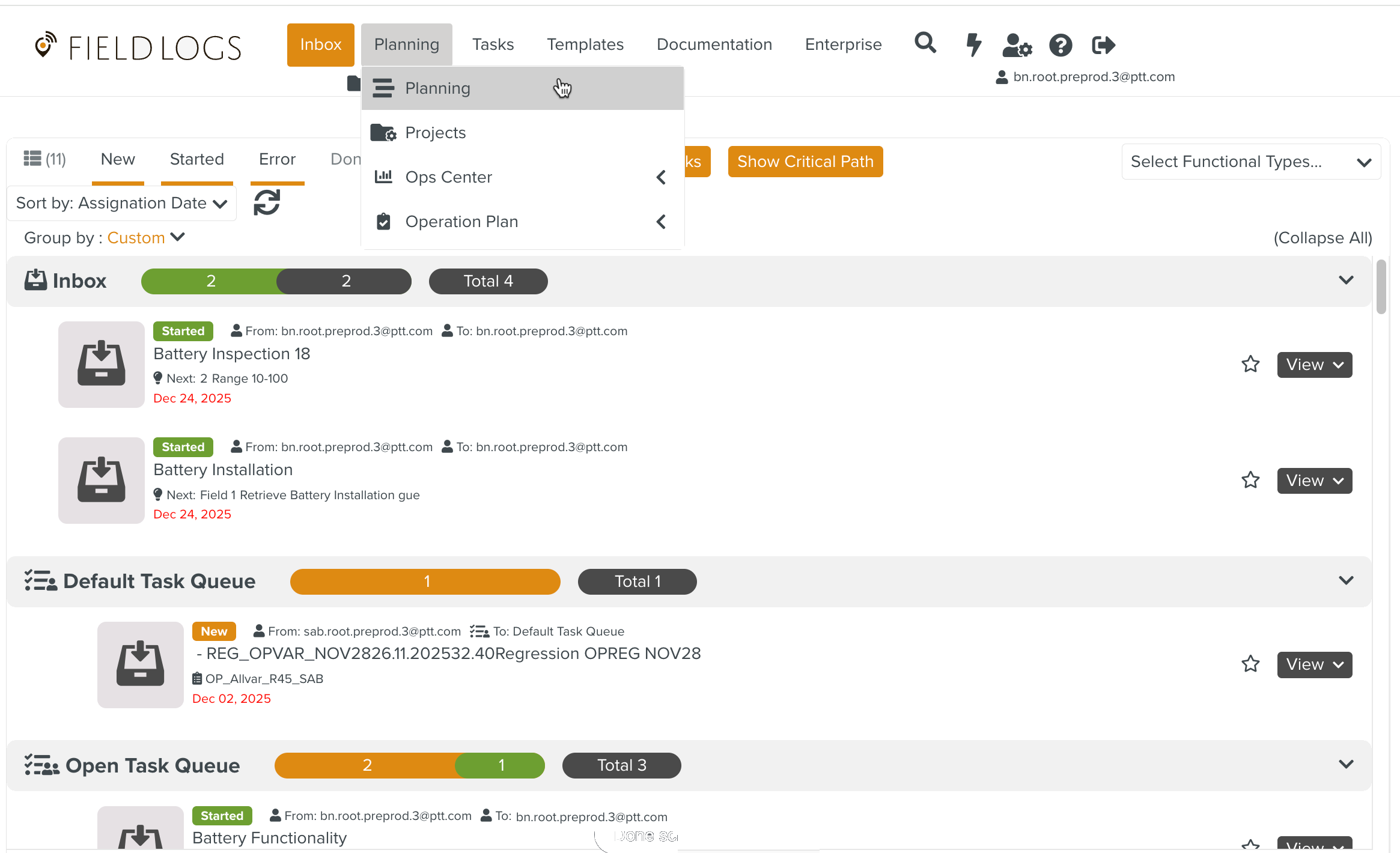Favorite the Battery Installation task

[x=1250, y=480]
